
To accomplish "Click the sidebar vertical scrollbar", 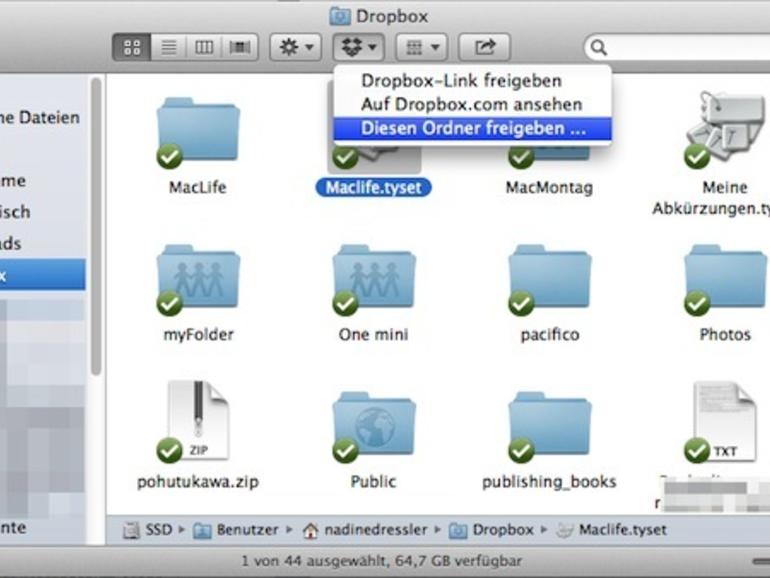I will [x=96, y=226].
